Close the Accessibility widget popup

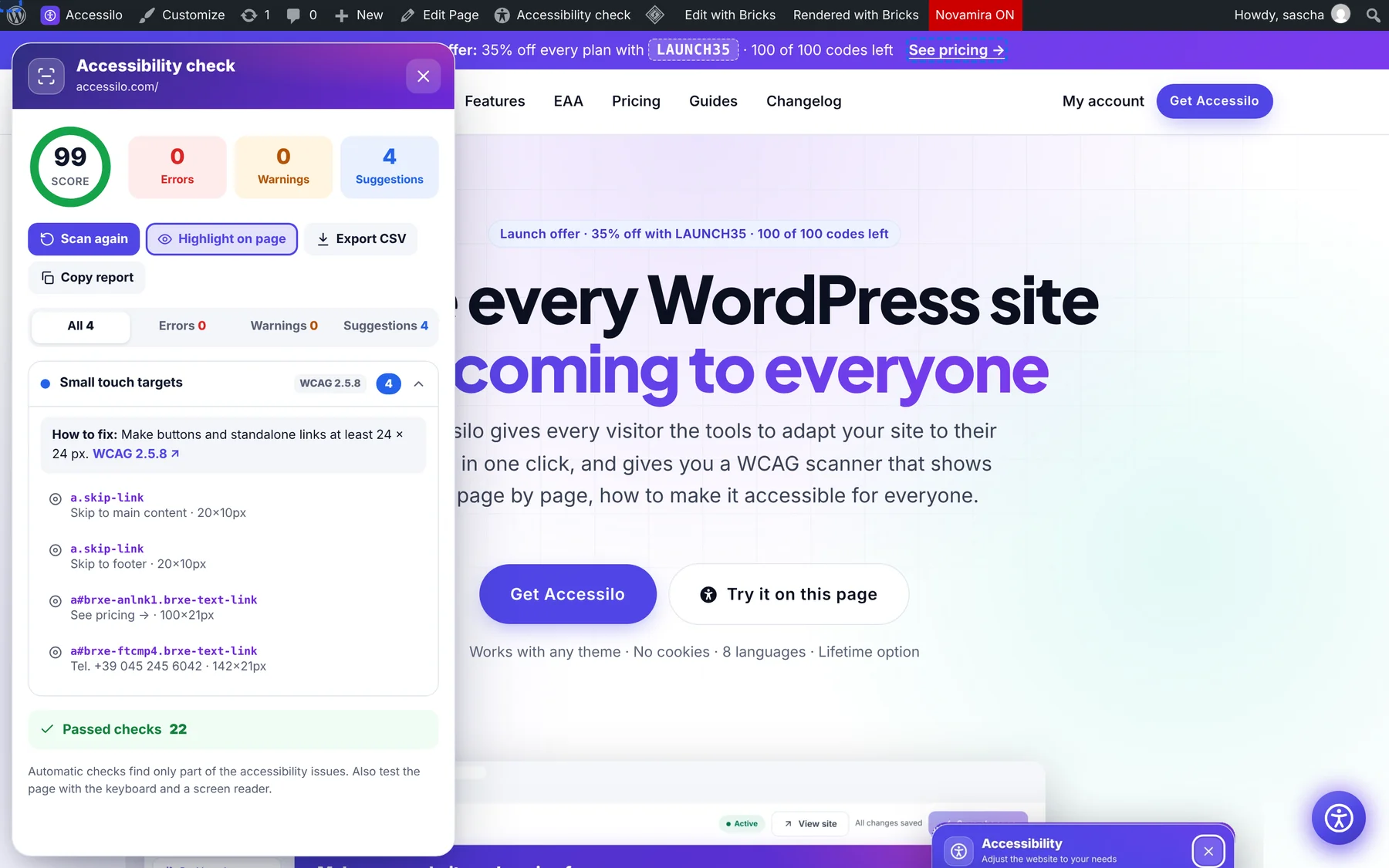click(x=1208, y=851)
